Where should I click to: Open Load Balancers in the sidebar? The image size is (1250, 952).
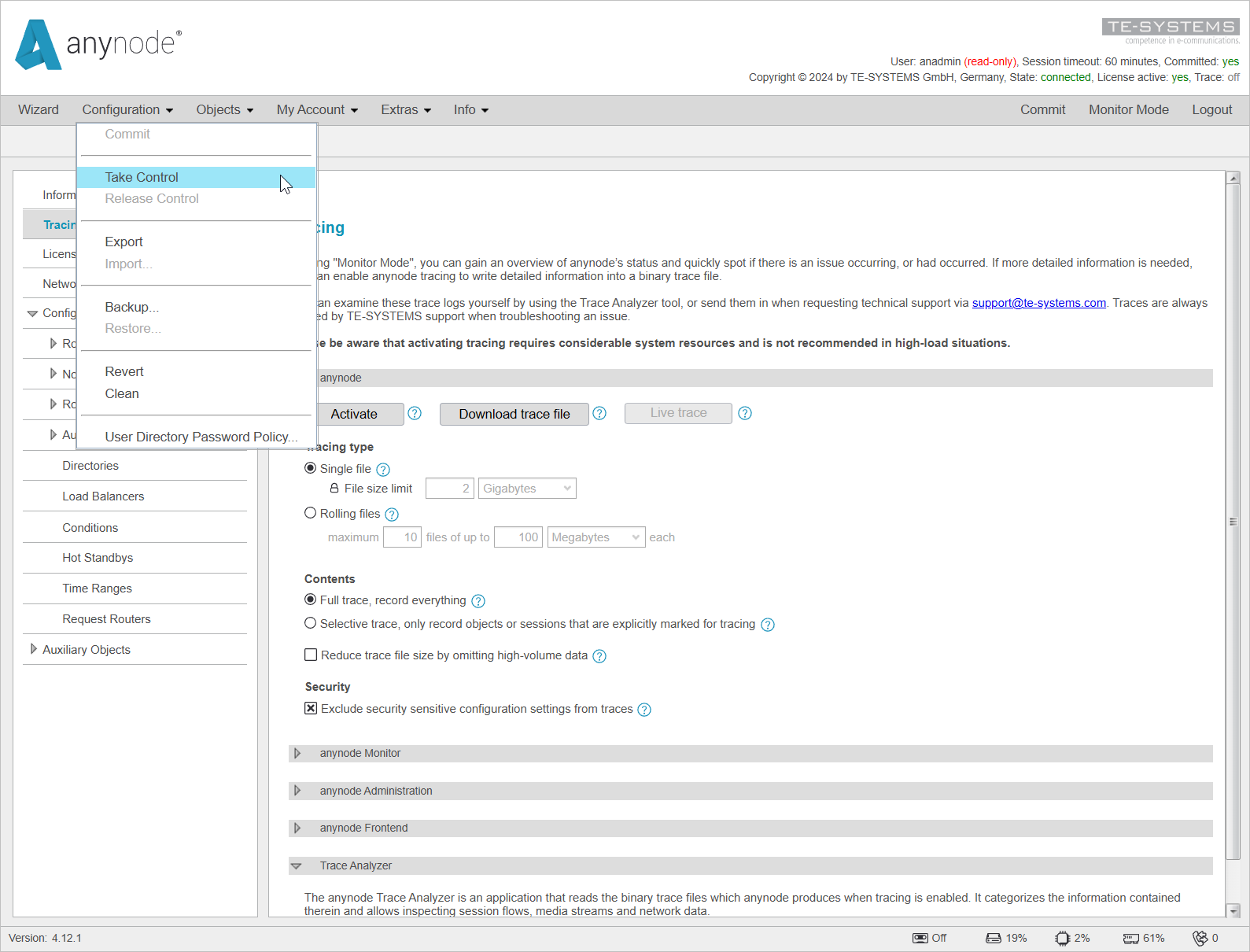(103, 496)
